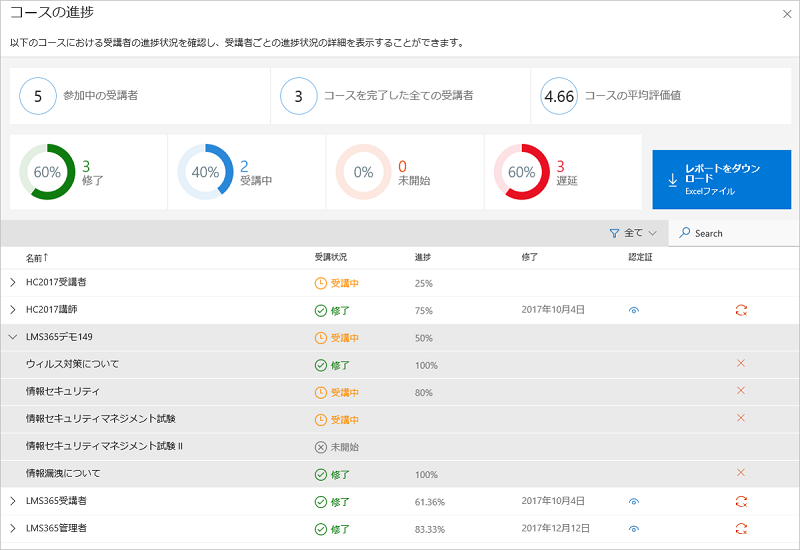Image resolution: width=800 pixels, height=550 pixels.
Task: Click the red 60% 遅延 progress ring
Action: coord(522,172)
